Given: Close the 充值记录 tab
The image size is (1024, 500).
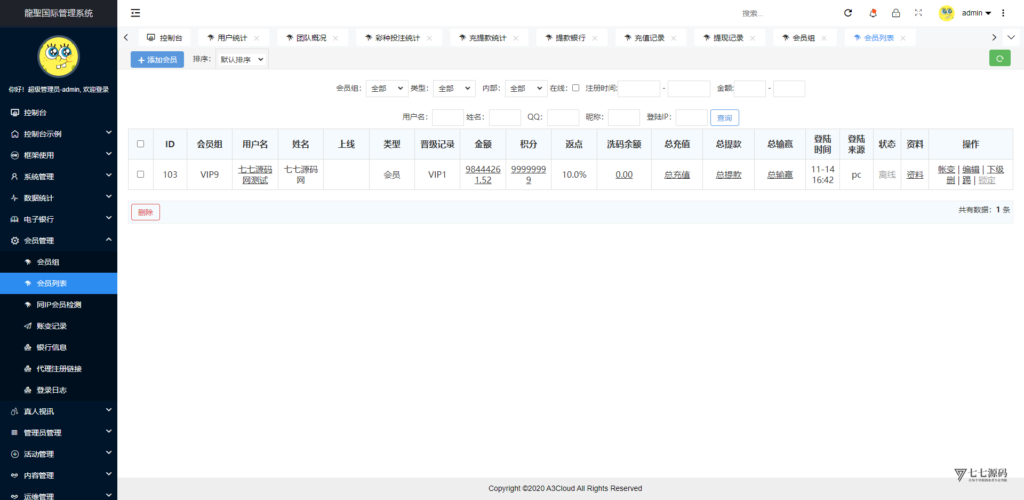Looking at the screenshot, I should tap(674, 38).
